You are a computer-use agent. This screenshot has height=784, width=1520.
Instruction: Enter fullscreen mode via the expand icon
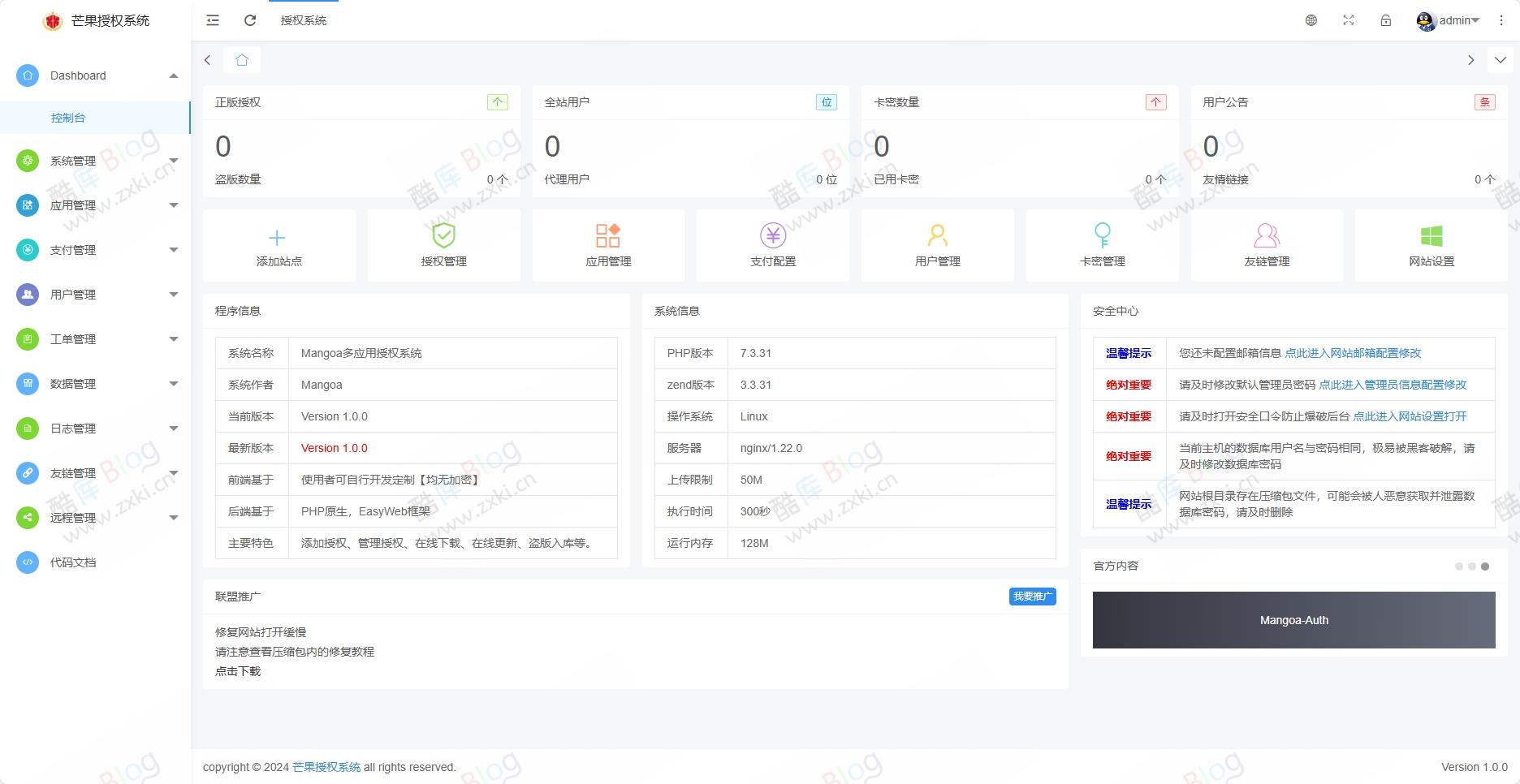pos(1349,20)
